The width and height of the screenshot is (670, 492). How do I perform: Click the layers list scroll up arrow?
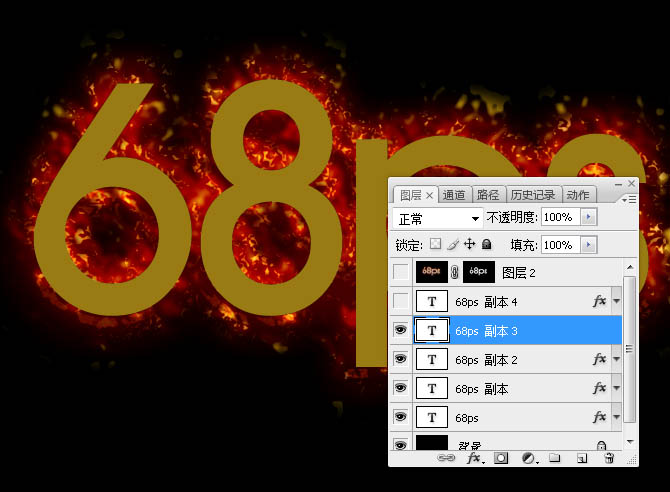630,267
